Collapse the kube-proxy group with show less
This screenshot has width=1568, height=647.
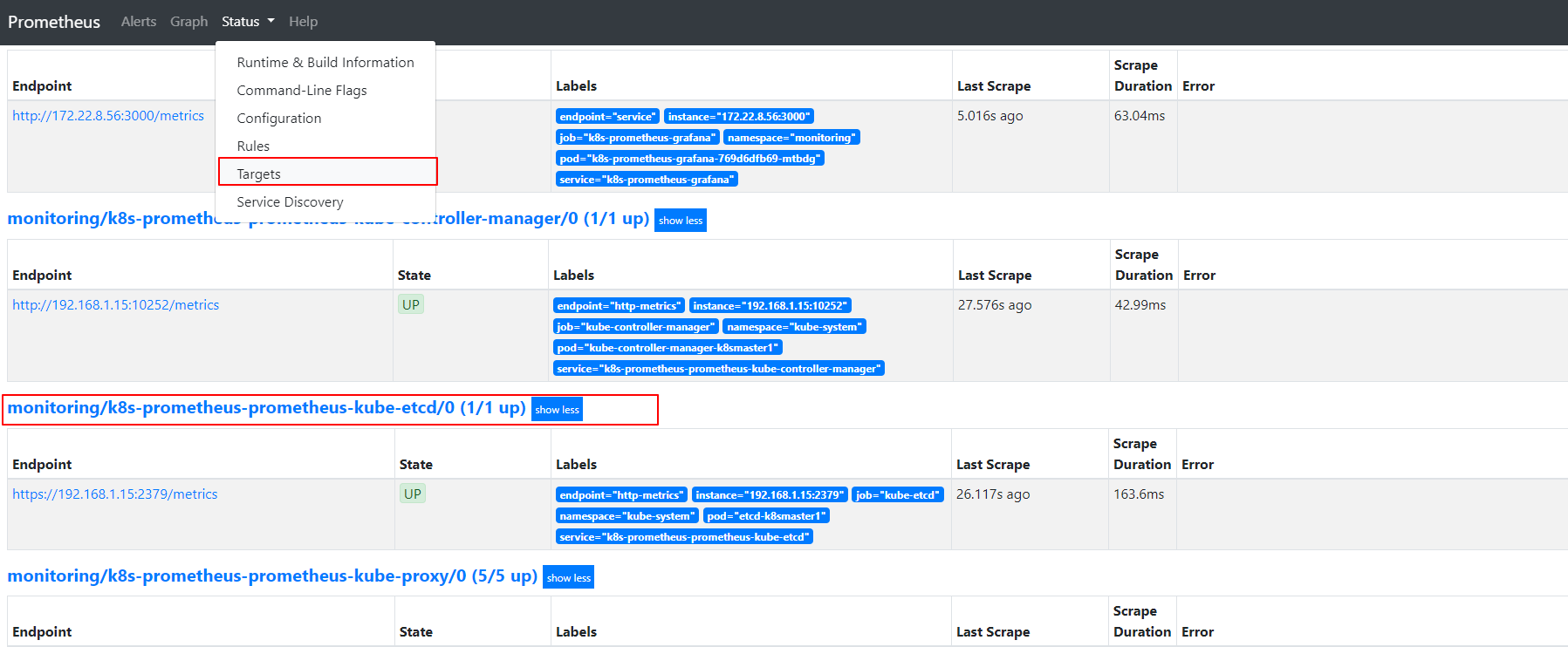[568, 578]
